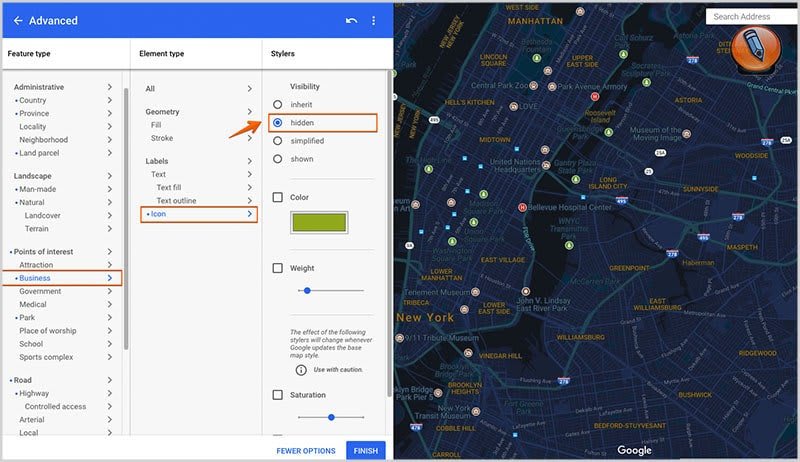Viewport: 800px width, 462px height.
Task: Select the Fill element type
Action: (x=156, y=125)
